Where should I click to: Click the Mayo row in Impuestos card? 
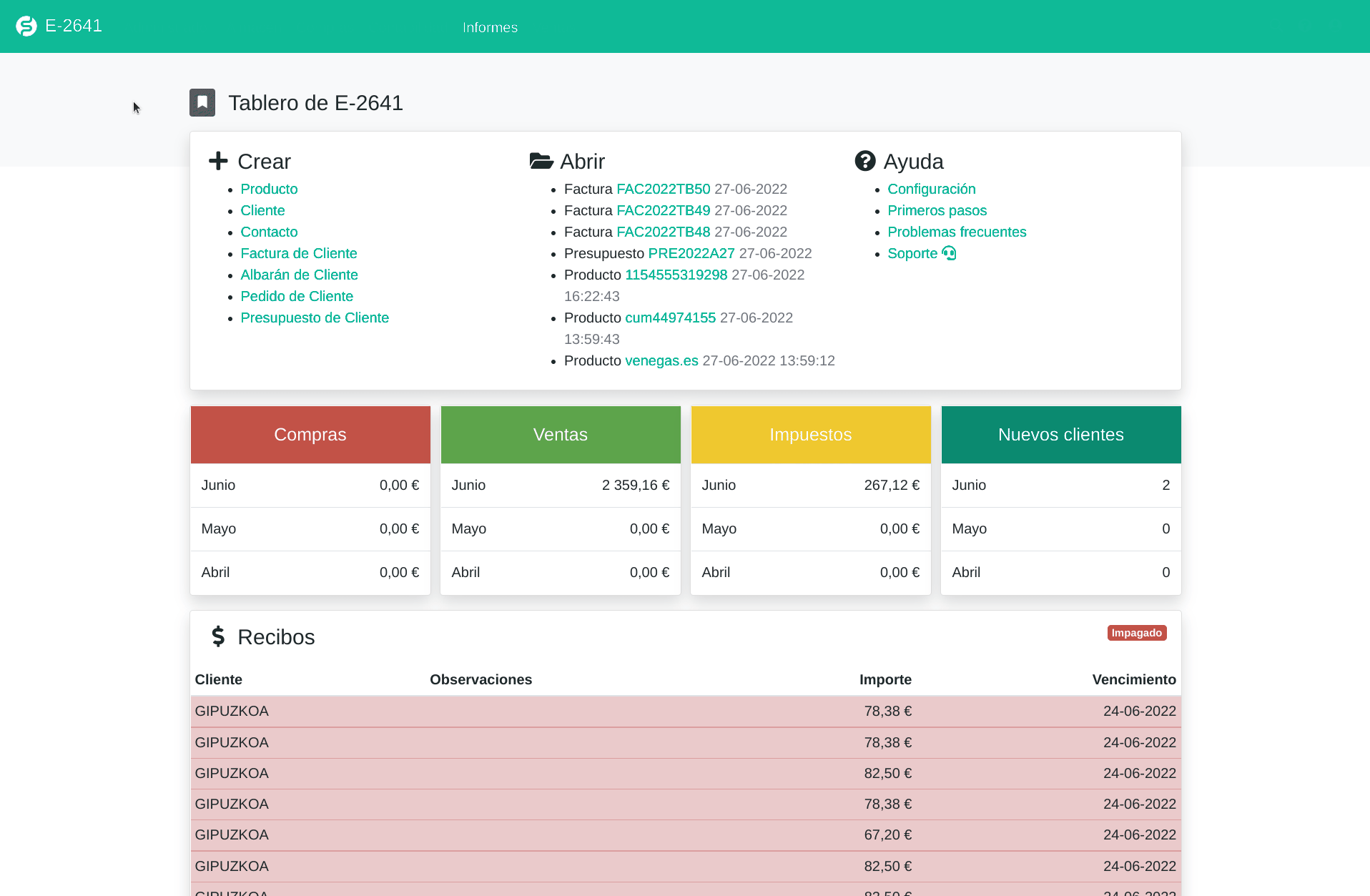811,529
